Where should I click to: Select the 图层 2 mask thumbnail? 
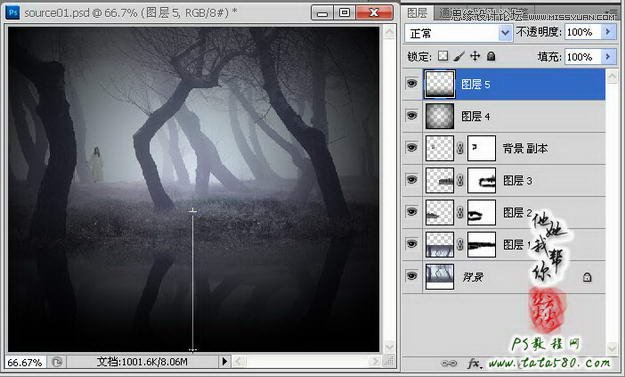482,212
